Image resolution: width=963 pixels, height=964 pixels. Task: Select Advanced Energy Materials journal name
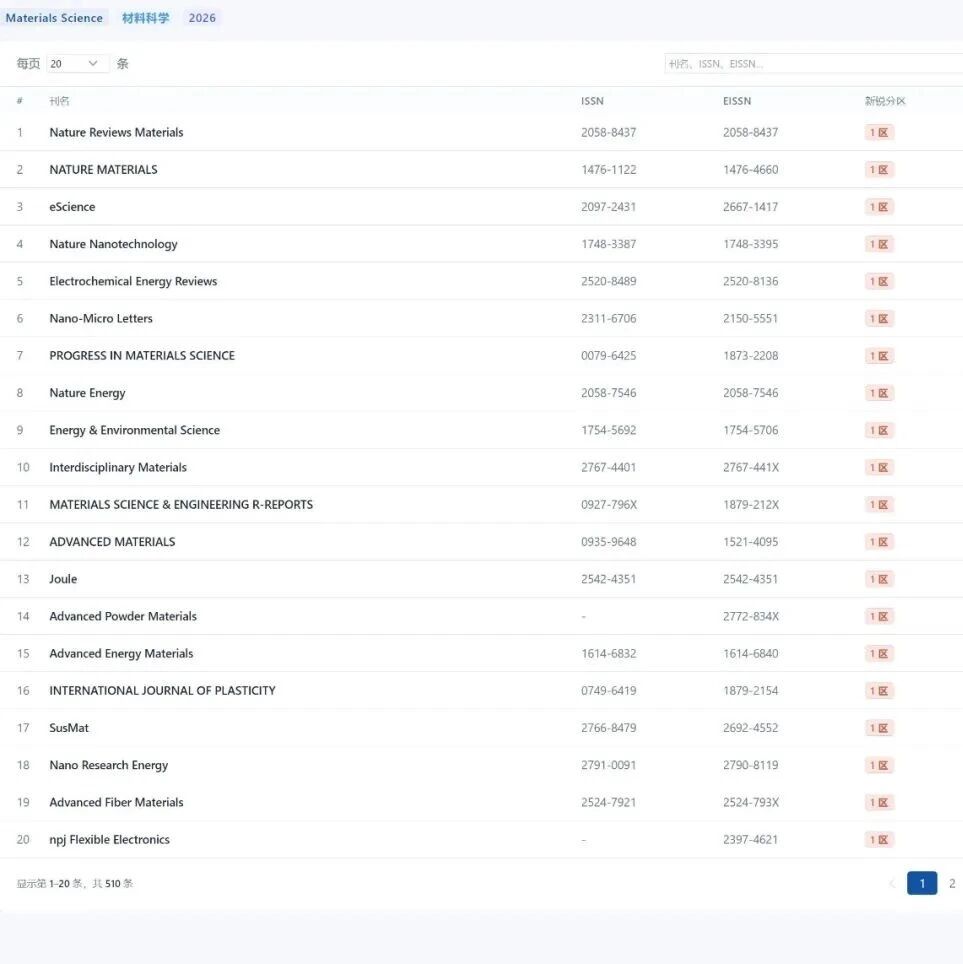pos(121,653)
